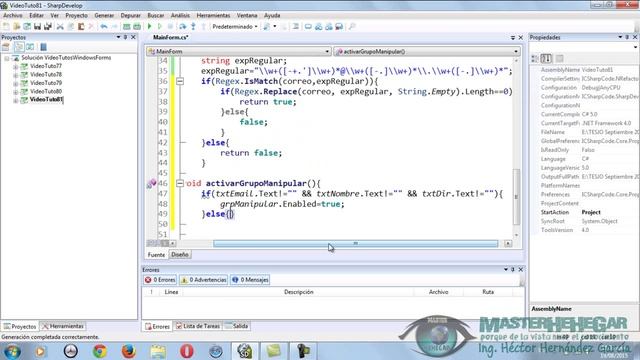640x360 pixels.
Task: Run the project with green play icon
Action: (x=149, y=27)
